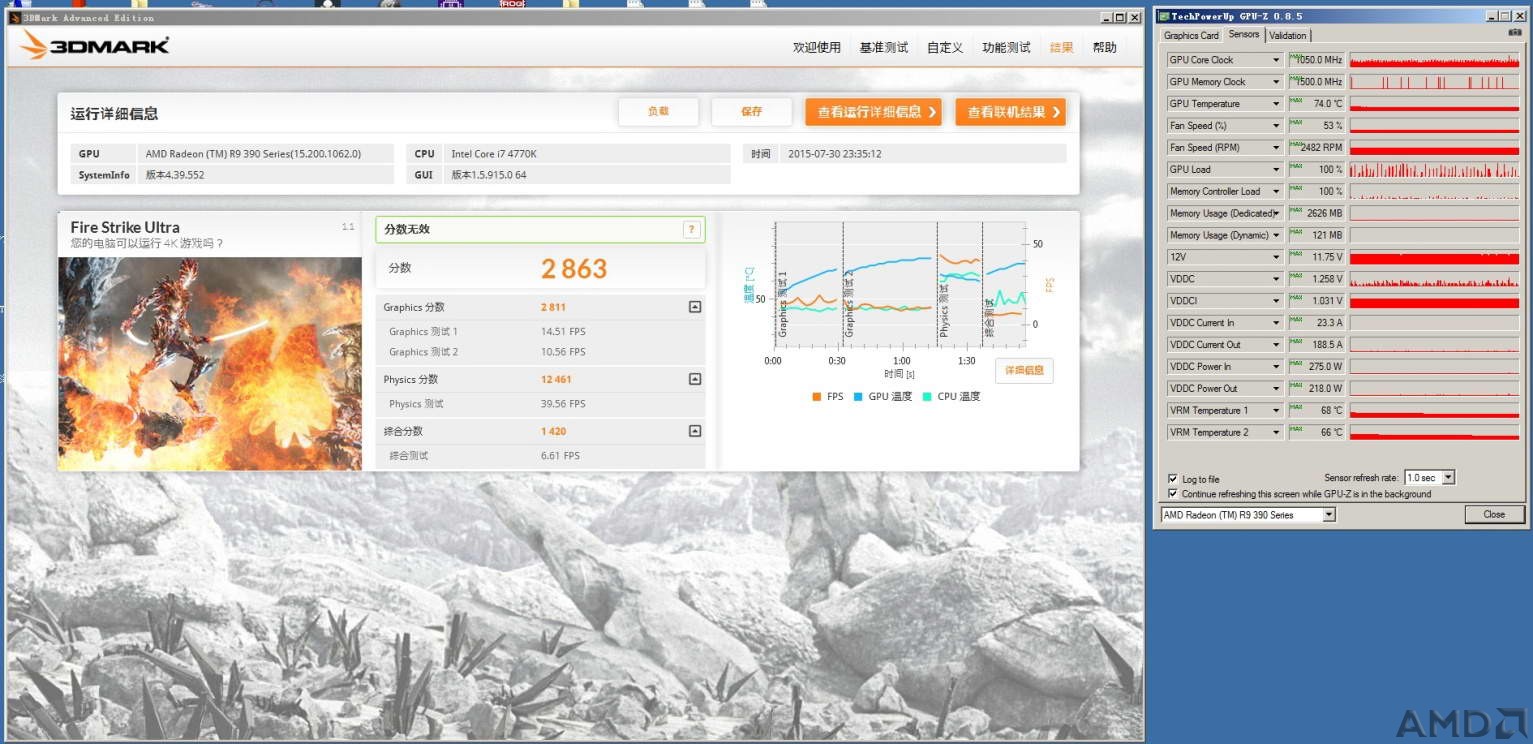Open the GPU Core Clock sensor dropdown

[x=1275, y=60]
